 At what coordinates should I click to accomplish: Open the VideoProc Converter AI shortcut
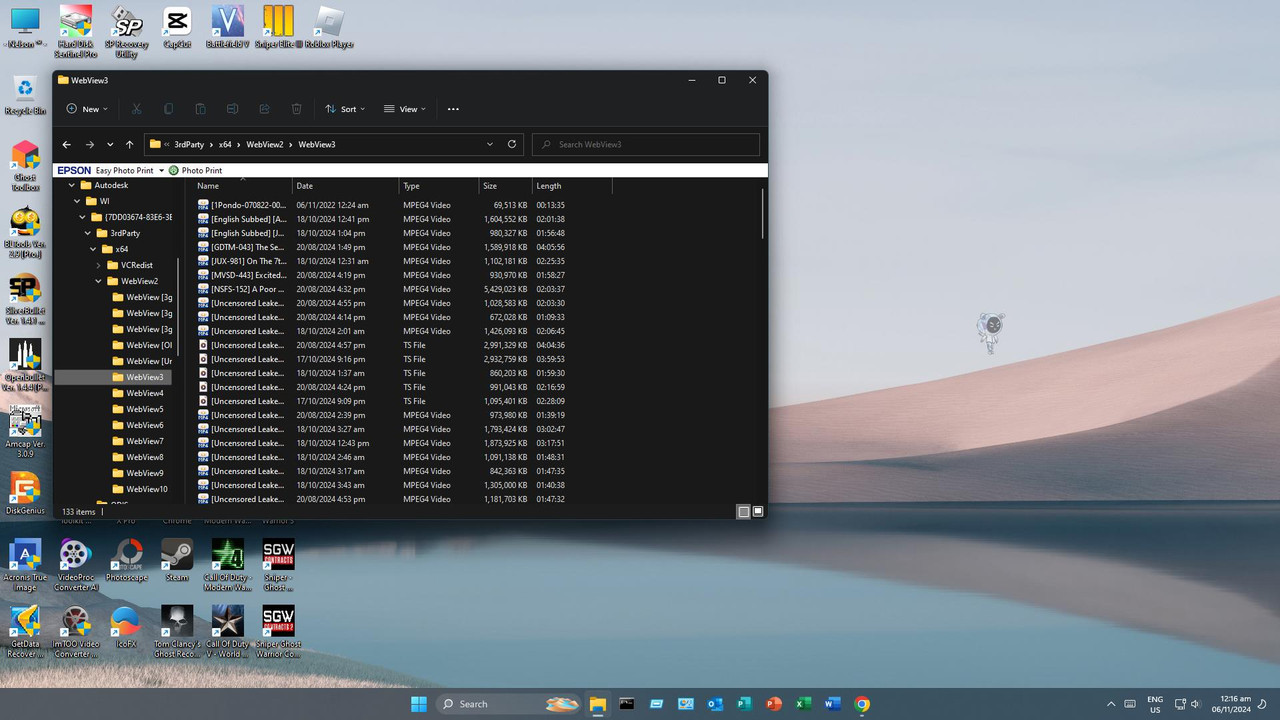76,565
